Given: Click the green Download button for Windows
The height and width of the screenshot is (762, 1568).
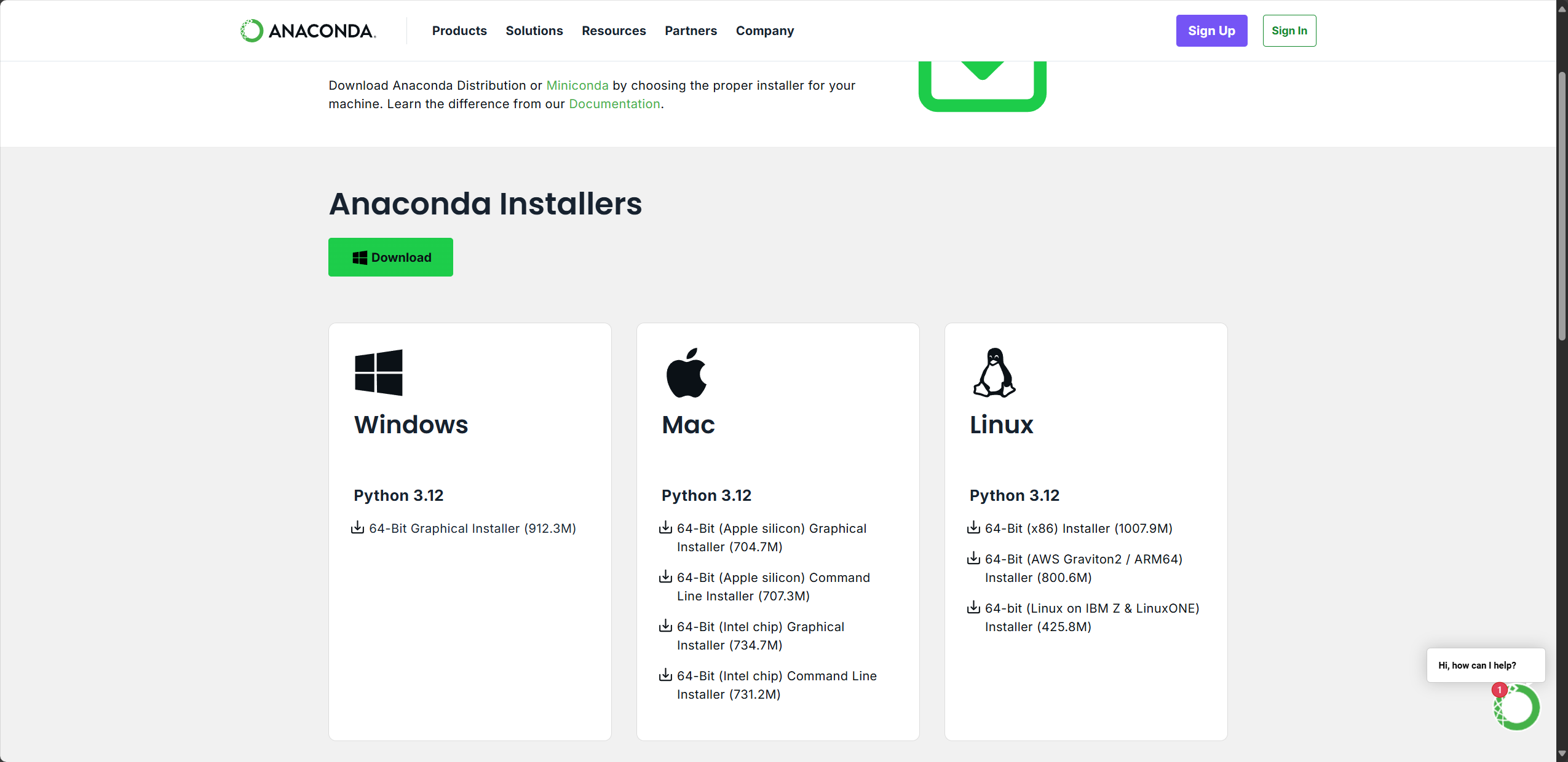Looking at the screenshot, I should (x=390, y=257).
